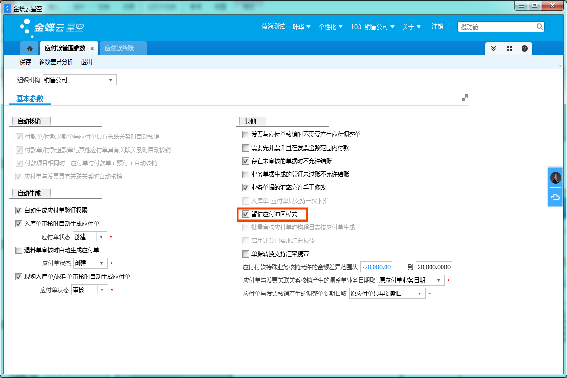Open the four-square grid icon
567x378 pixels.
tap(509, 48)
